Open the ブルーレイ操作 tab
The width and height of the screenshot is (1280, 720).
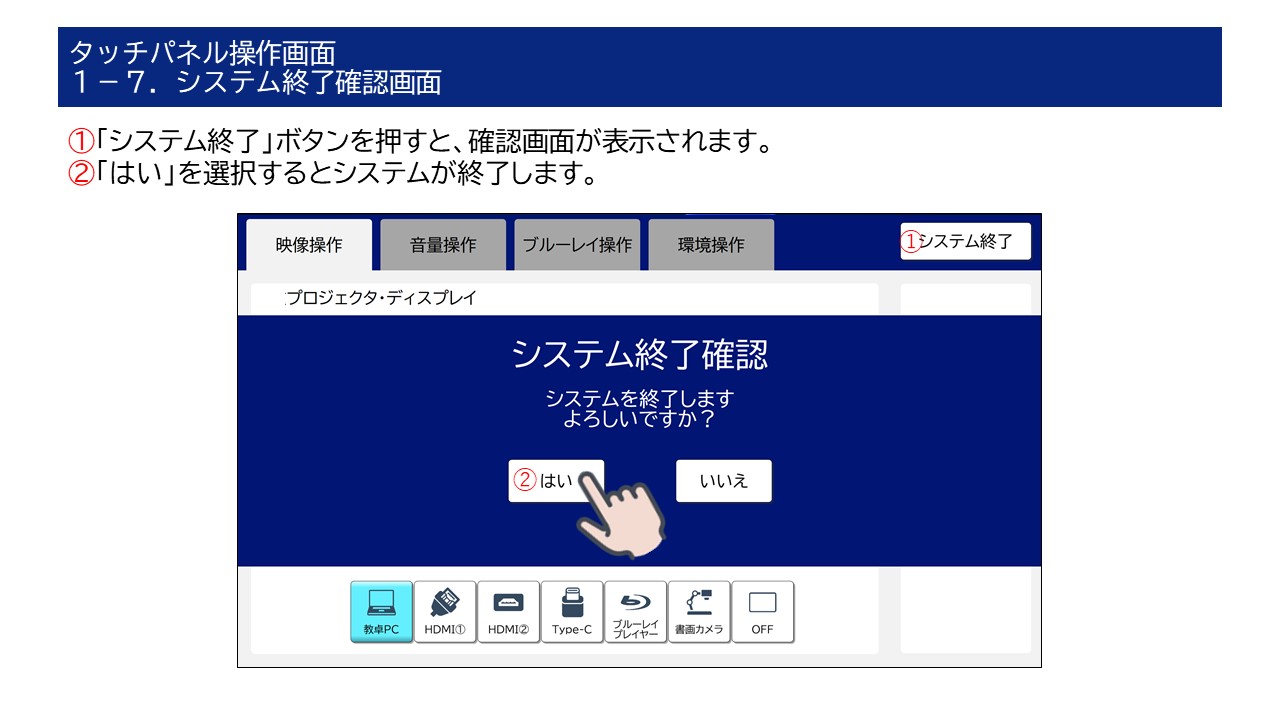[577, 245]
